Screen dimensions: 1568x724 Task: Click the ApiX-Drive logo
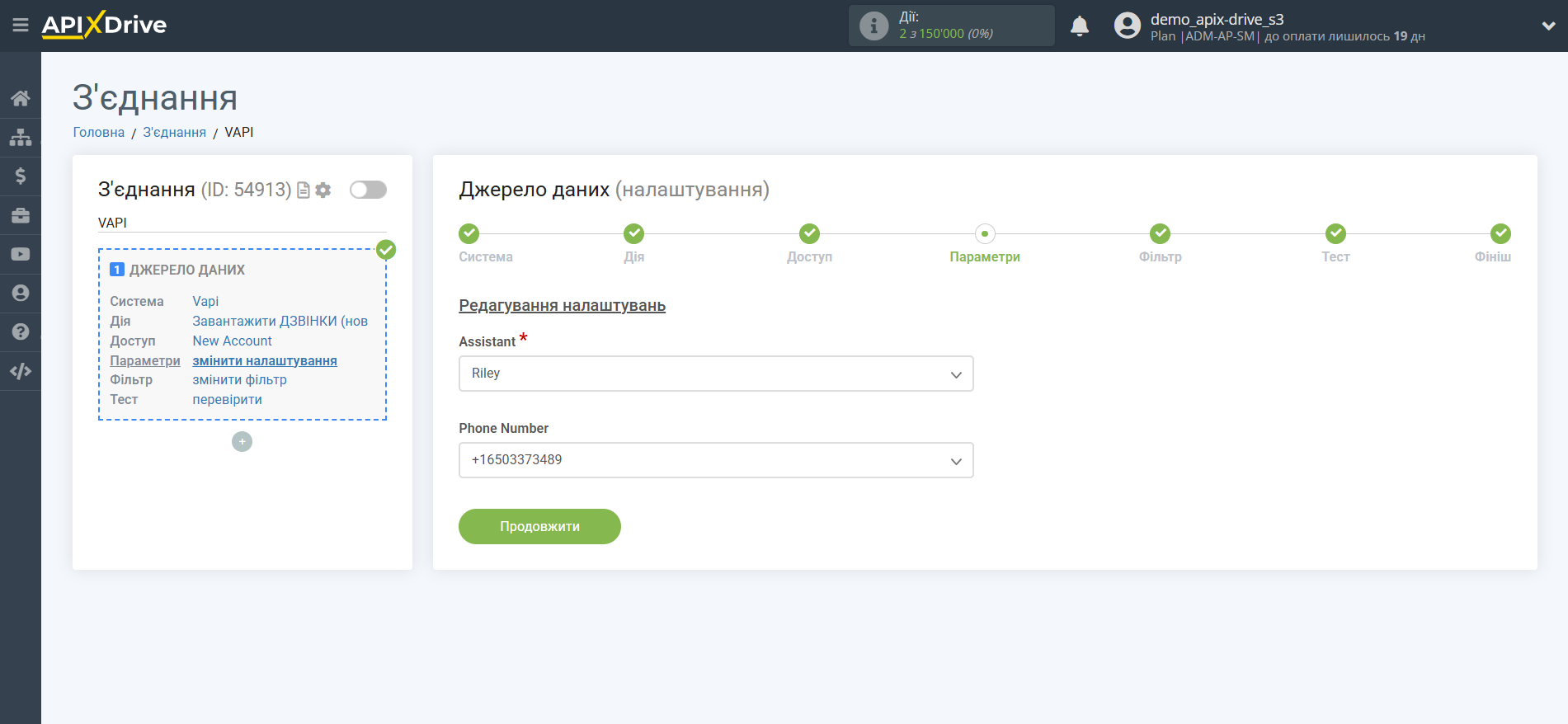click(104, 25)
